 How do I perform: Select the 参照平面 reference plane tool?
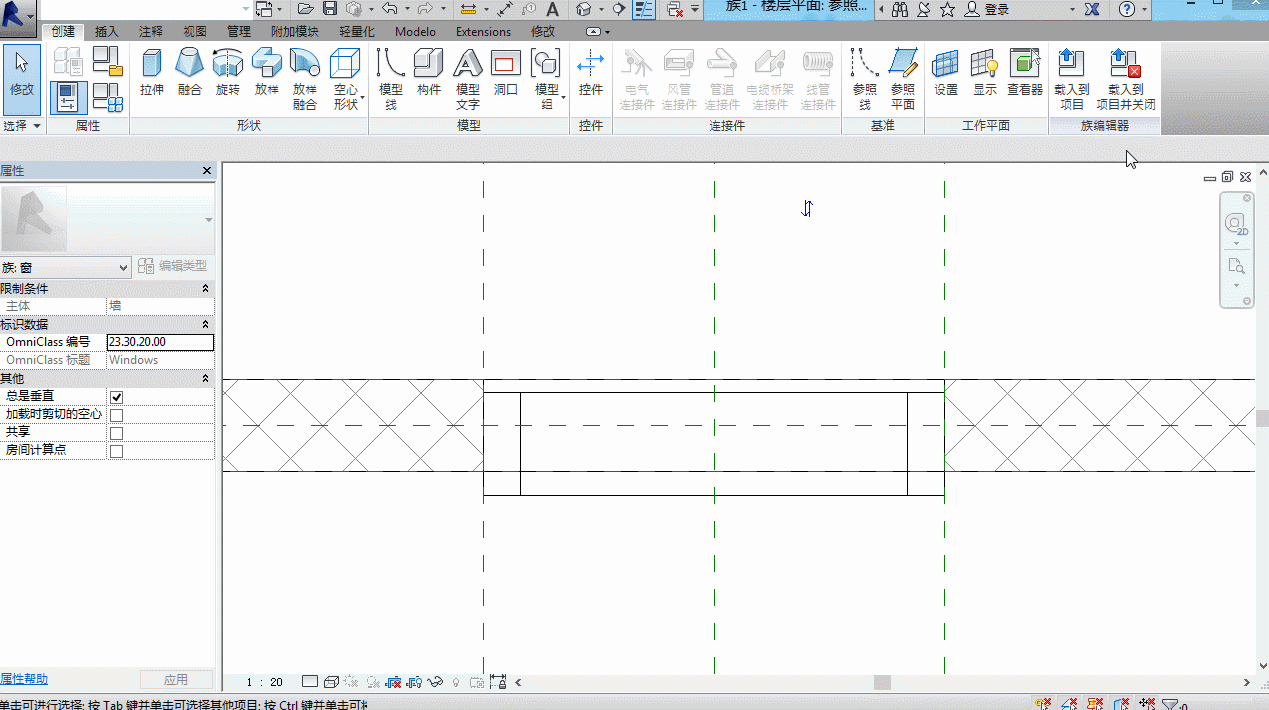pos(903,78)
